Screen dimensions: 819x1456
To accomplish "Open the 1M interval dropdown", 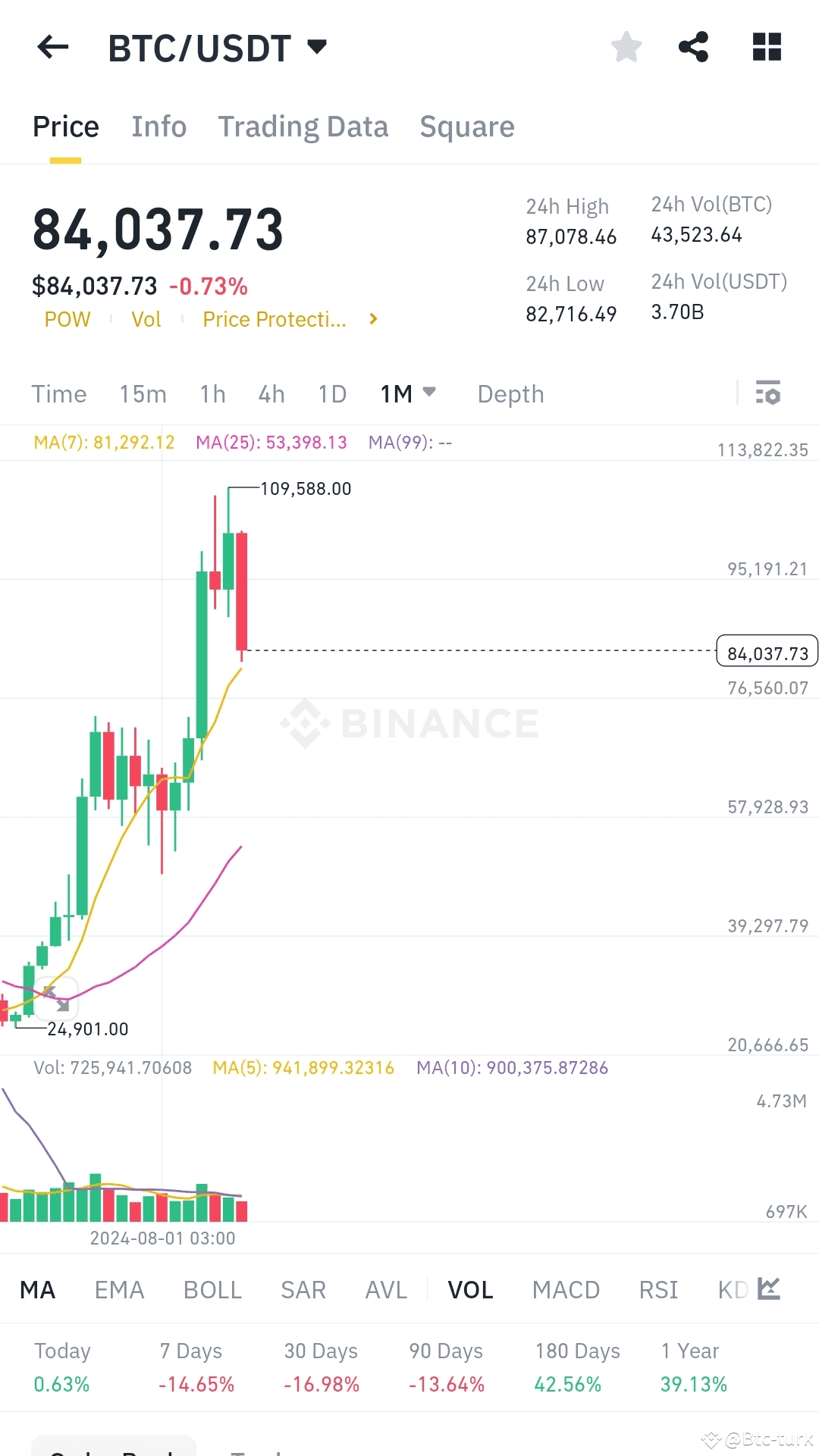I will 406,393.
